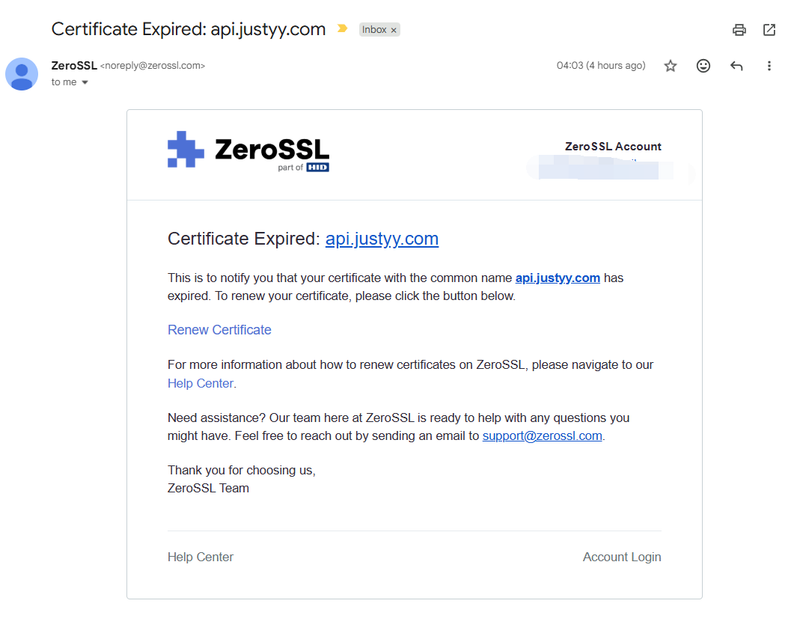
Task: Add an emoji reaction to the message
Action: [x=703, y=66]
